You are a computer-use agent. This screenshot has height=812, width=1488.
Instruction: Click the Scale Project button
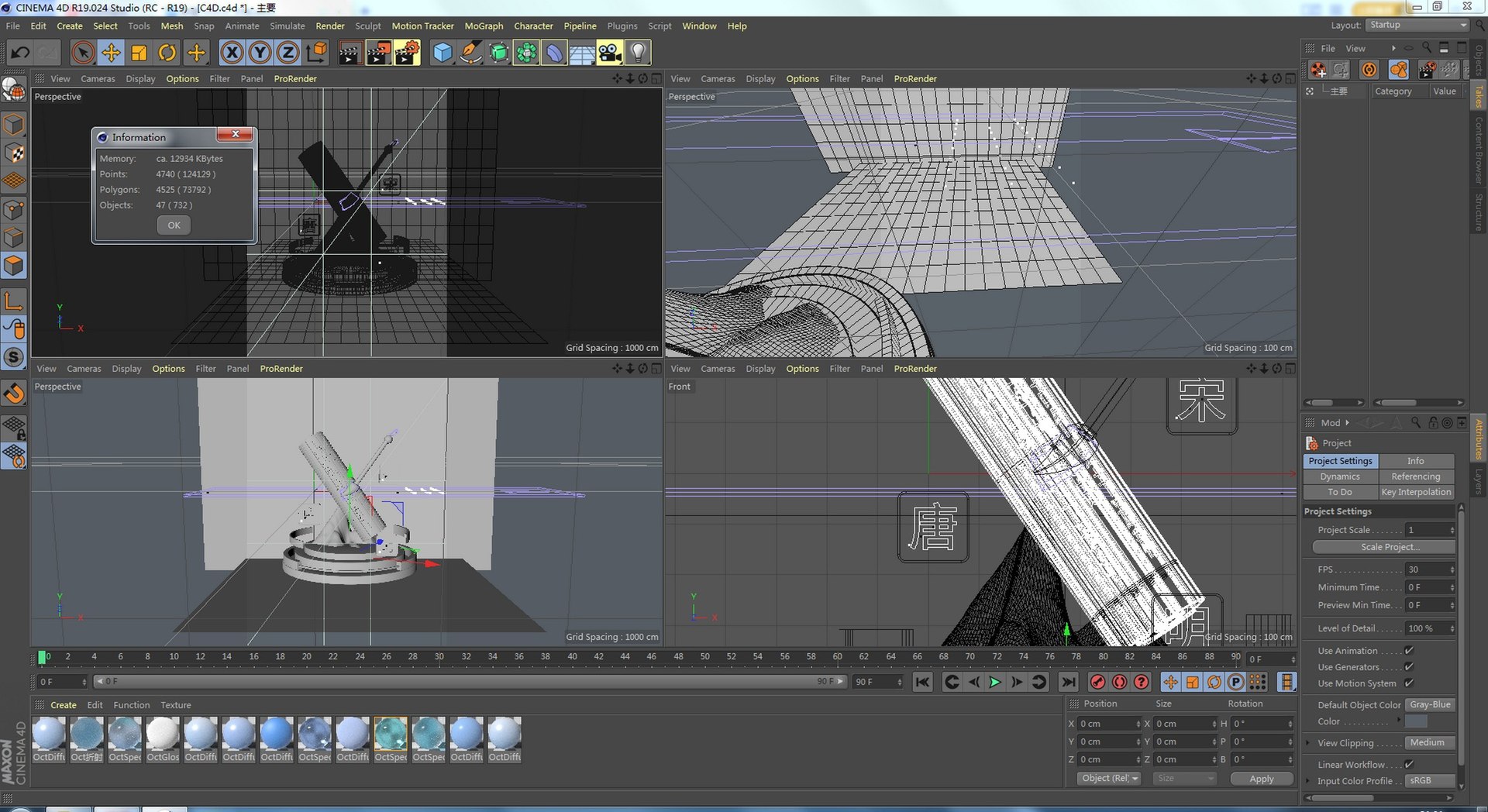click(1384, 547)
